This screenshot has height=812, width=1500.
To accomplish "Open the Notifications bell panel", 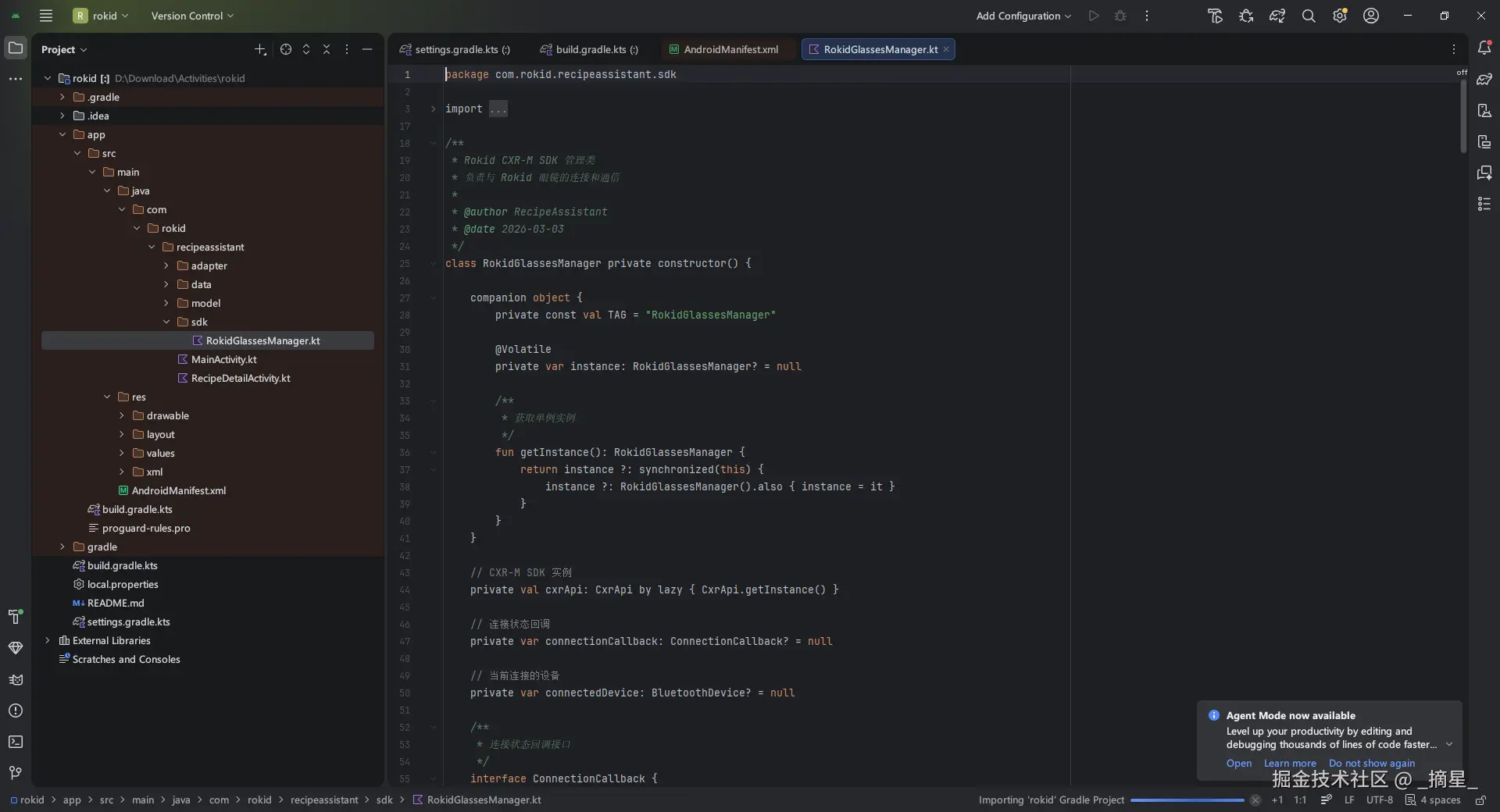I will pos(1484,48).
